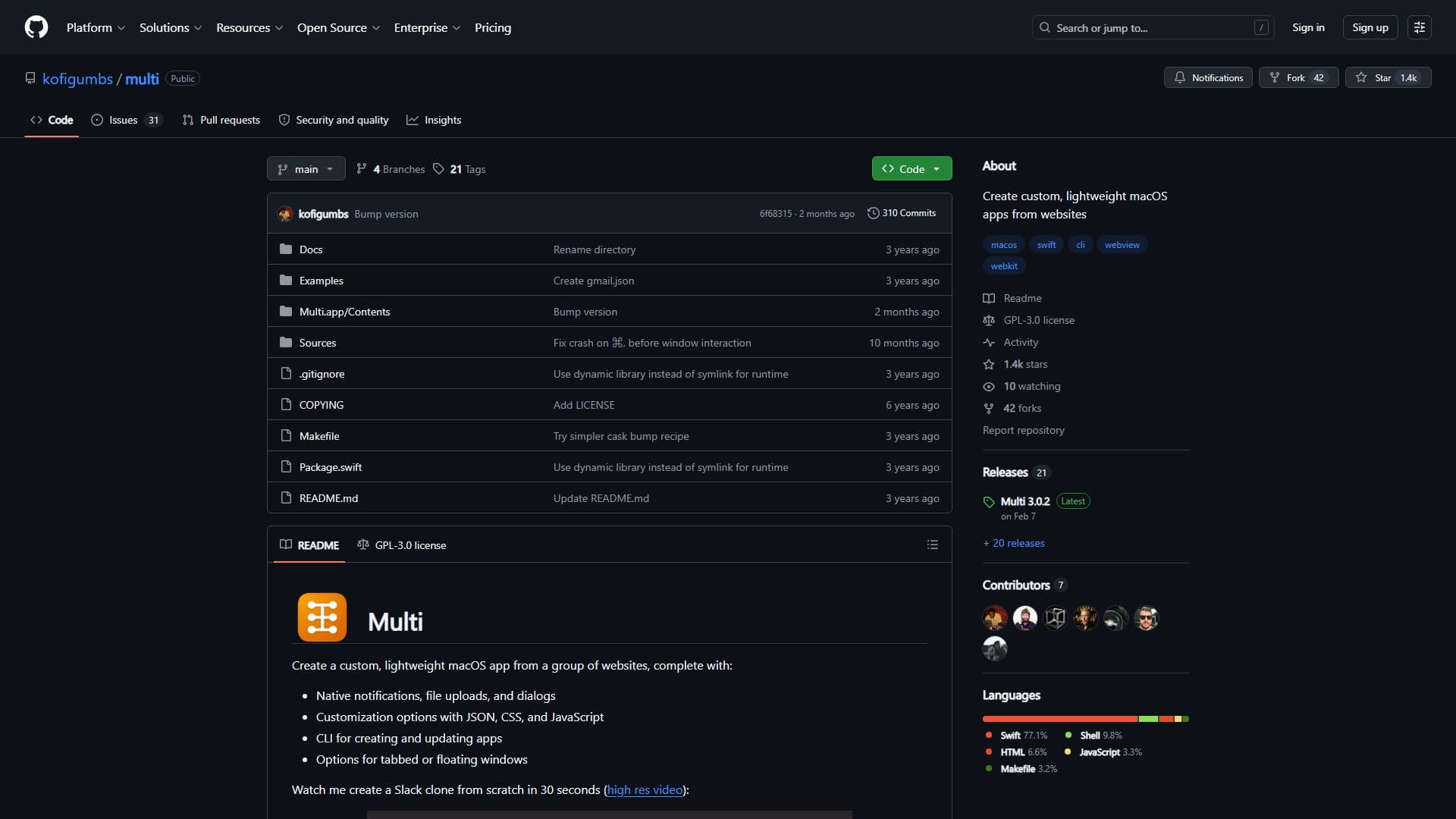Select the README tab
This screenshot has width=1456, height=819.
click(309, 544)
